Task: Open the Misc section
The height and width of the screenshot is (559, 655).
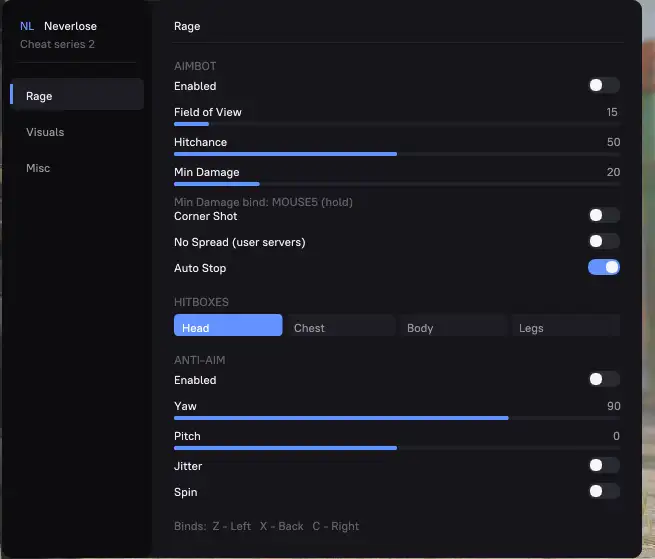Action: pos(38,168)
